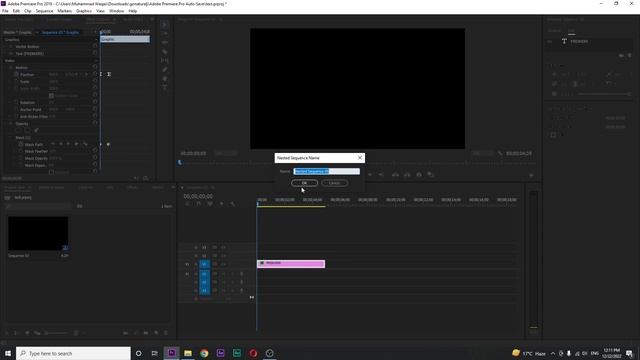Viewport: 640px width, 360px height.
Task: Select the Razor tool
Action: coord(165,52)
